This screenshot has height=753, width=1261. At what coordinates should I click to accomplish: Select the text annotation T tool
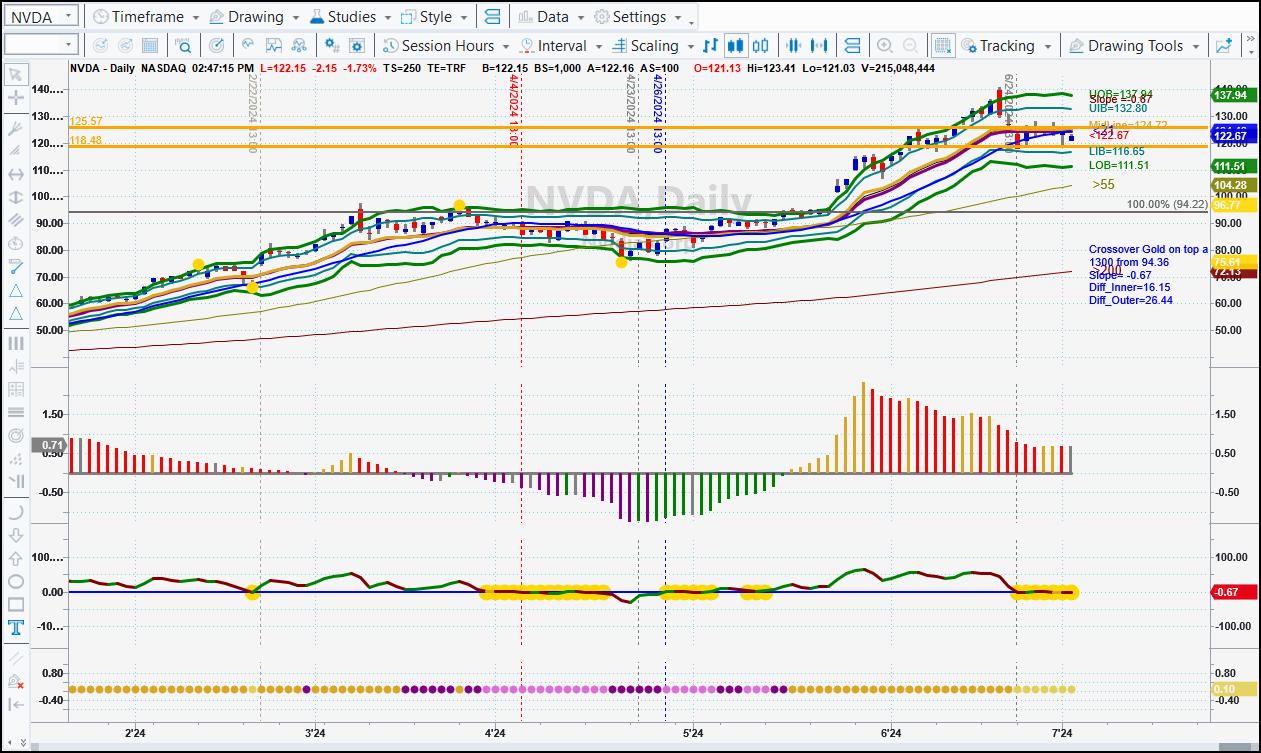(x=16, y=628)
